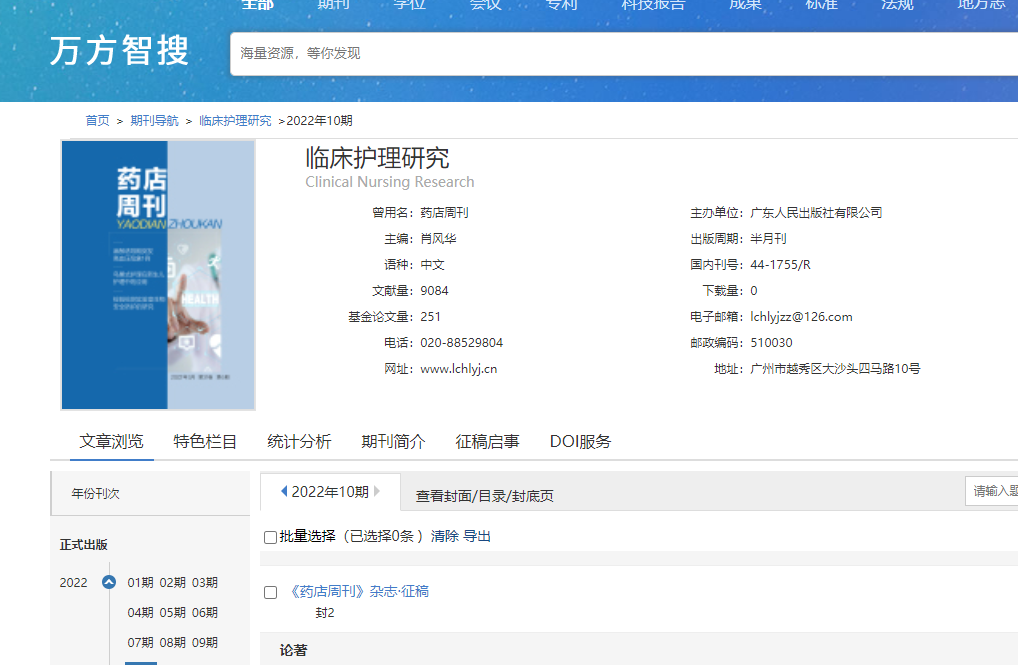Go to next issue with right arrow
The width and height of the screenshot is (1018, 665).
377,491
